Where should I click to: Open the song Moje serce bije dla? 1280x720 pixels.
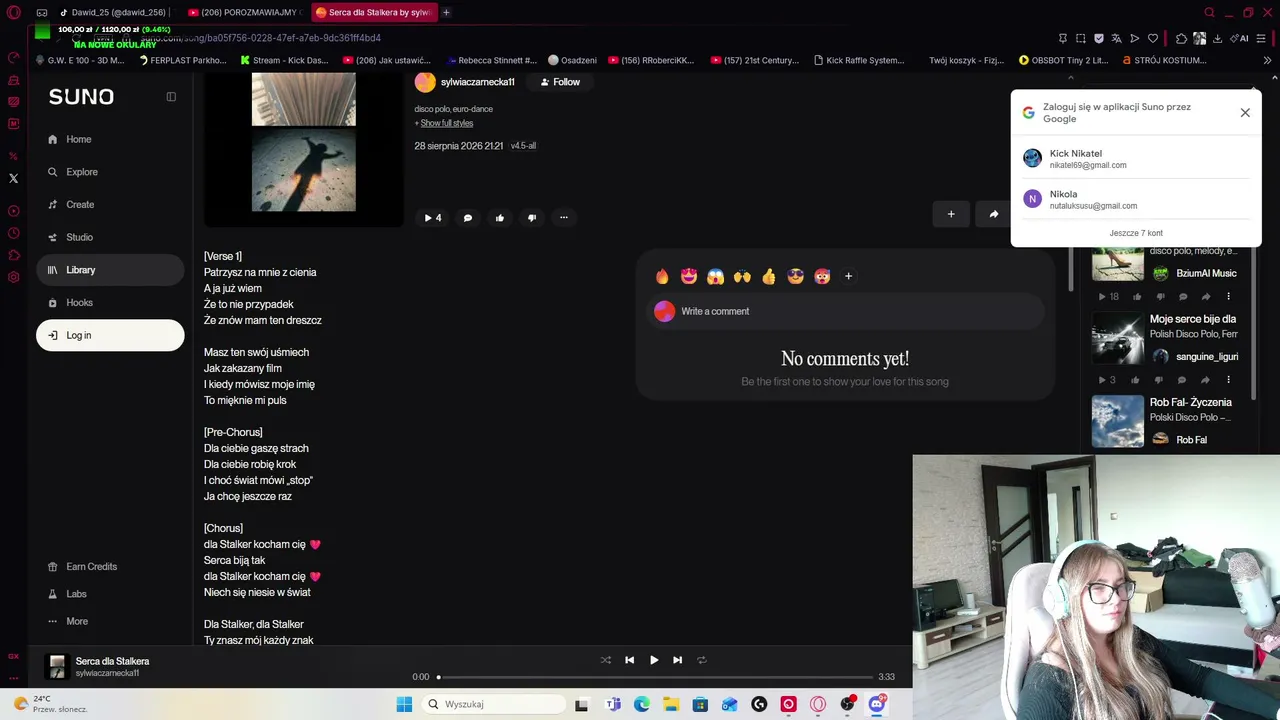pyautogui.click(x=1193, y=319)
